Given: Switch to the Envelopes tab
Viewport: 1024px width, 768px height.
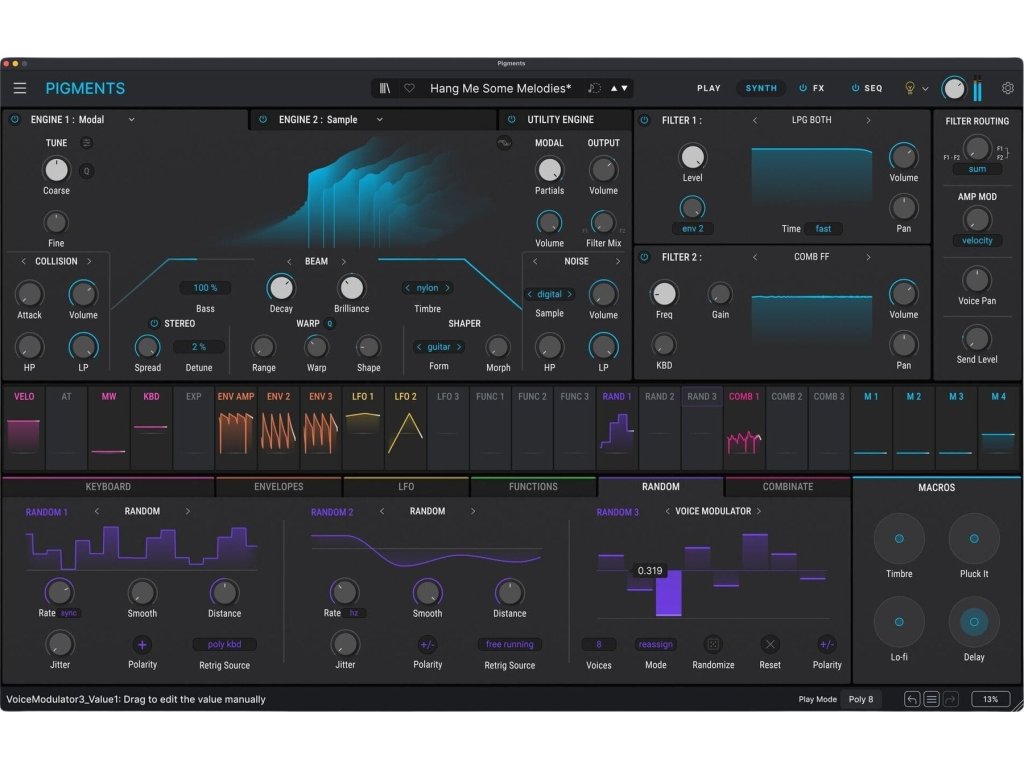Looking at the screenshot, I should (278, 487).
